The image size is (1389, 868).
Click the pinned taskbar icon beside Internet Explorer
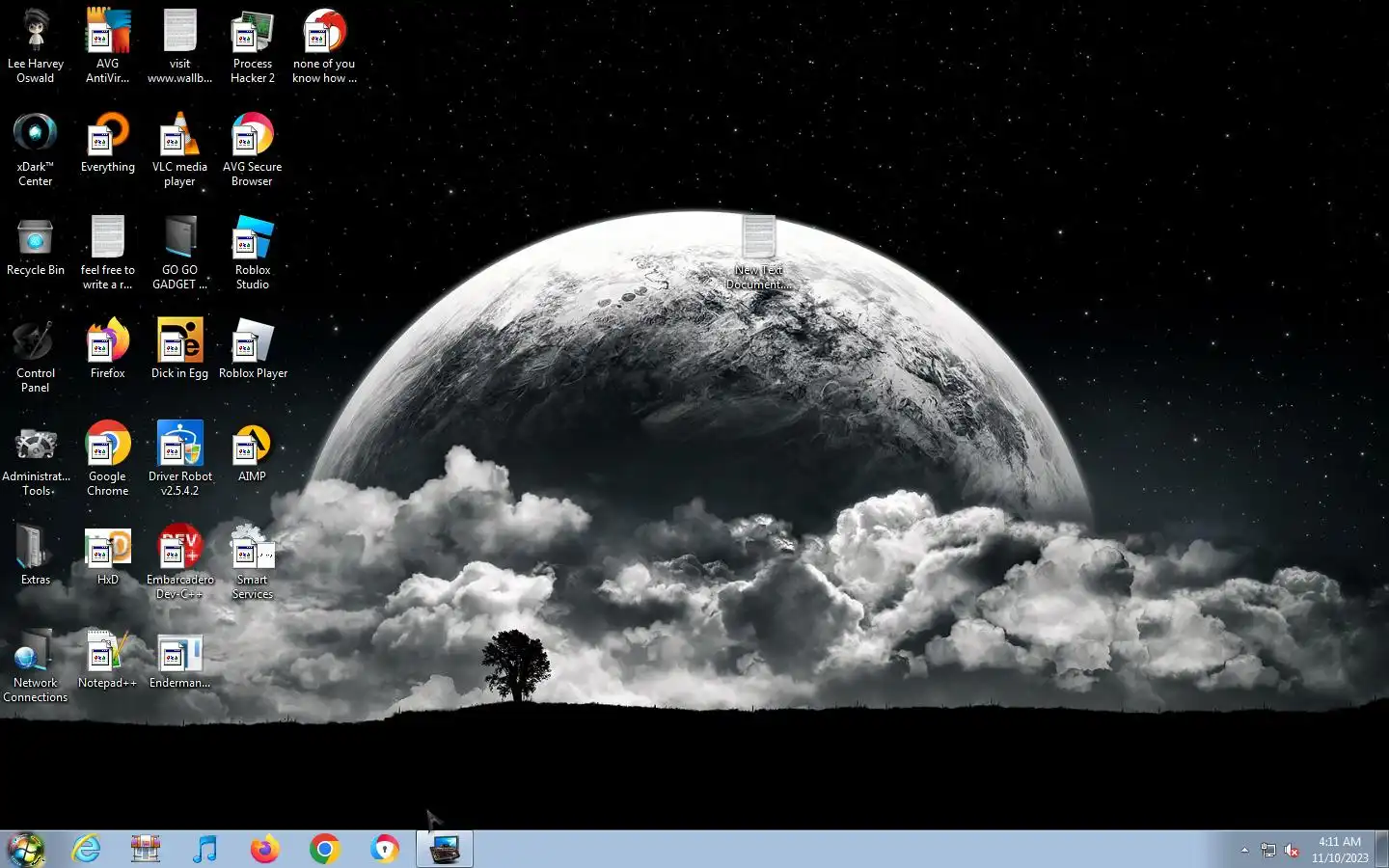[146, 849]
